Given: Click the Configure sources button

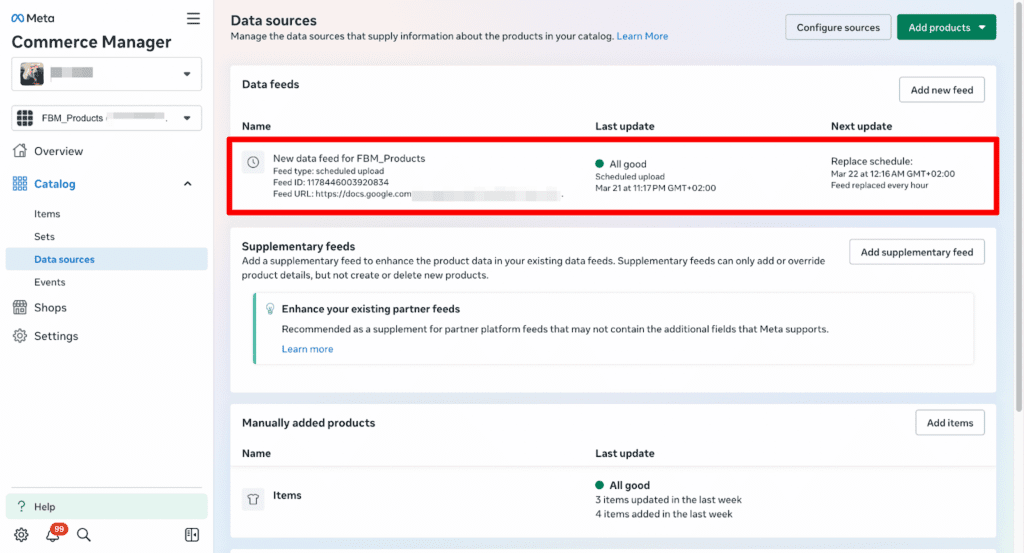Looking at the screenshot, I should coord(838,27).
